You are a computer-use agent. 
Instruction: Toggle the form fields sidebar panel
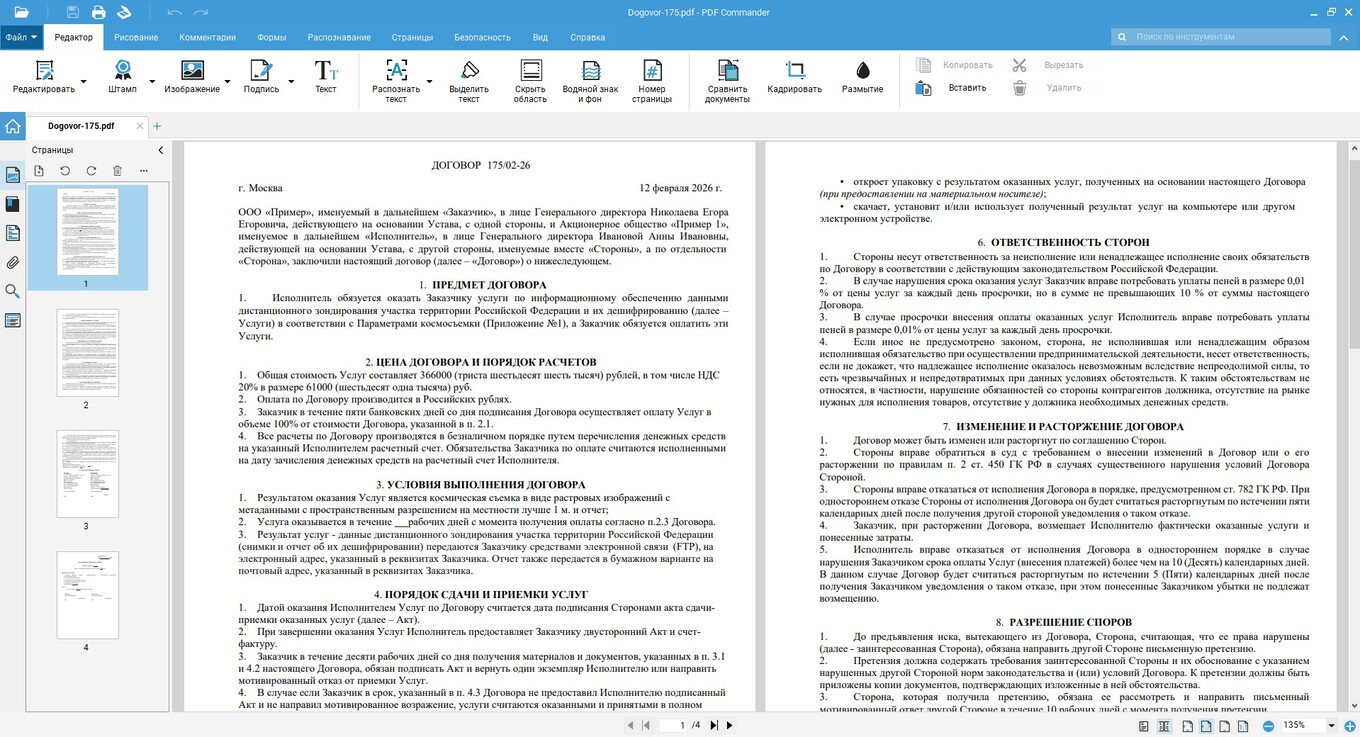[x=12, y=320]
